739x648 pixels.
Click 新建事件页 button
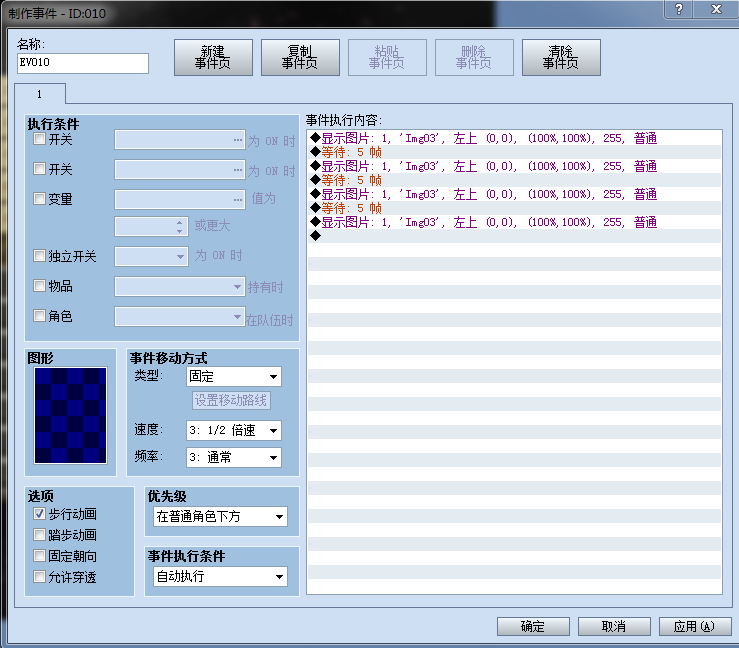[213, 57]
